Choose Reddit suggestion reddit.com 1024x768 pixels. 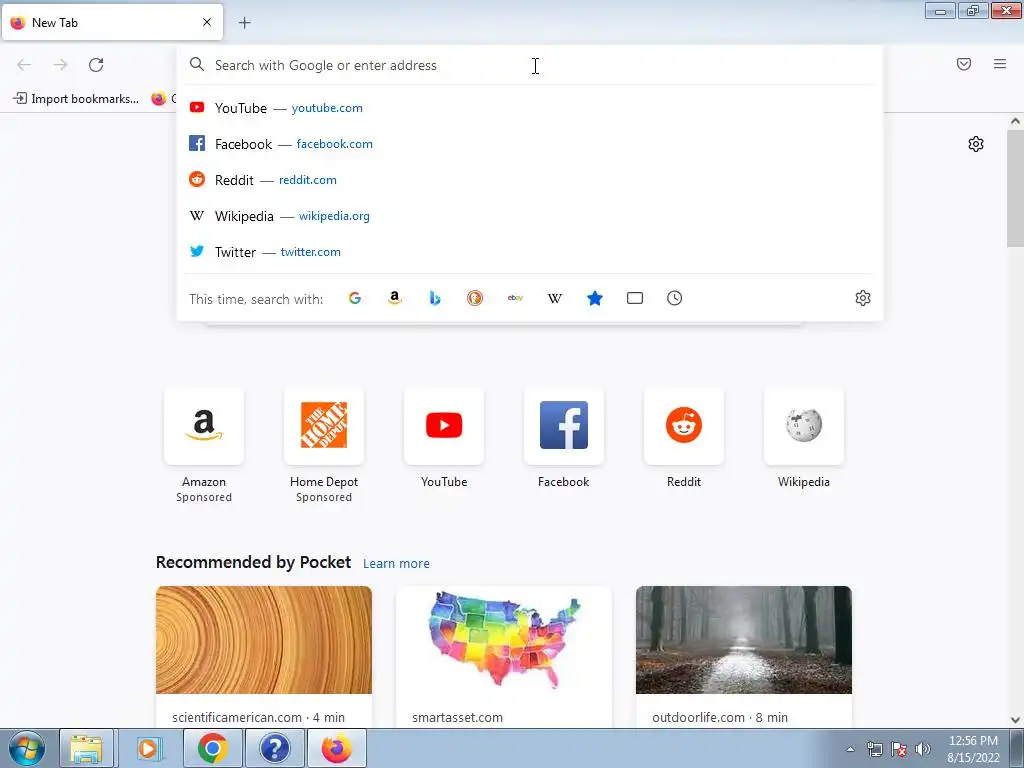530,180
